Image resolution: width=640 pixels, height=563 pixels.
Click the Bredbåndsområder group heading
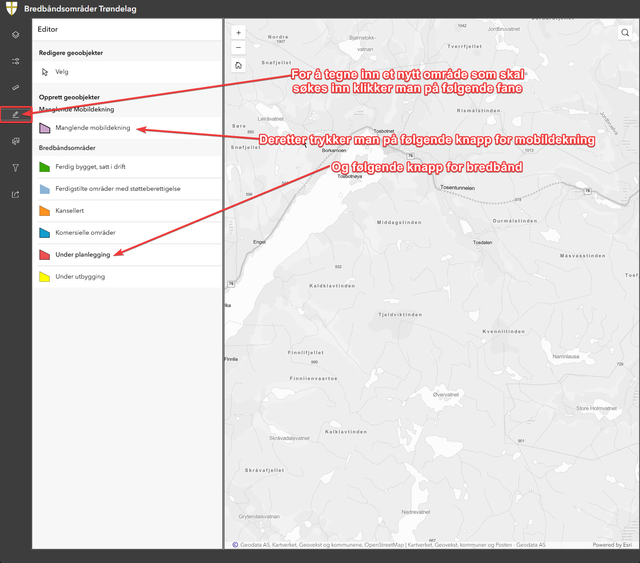[67, 148]
